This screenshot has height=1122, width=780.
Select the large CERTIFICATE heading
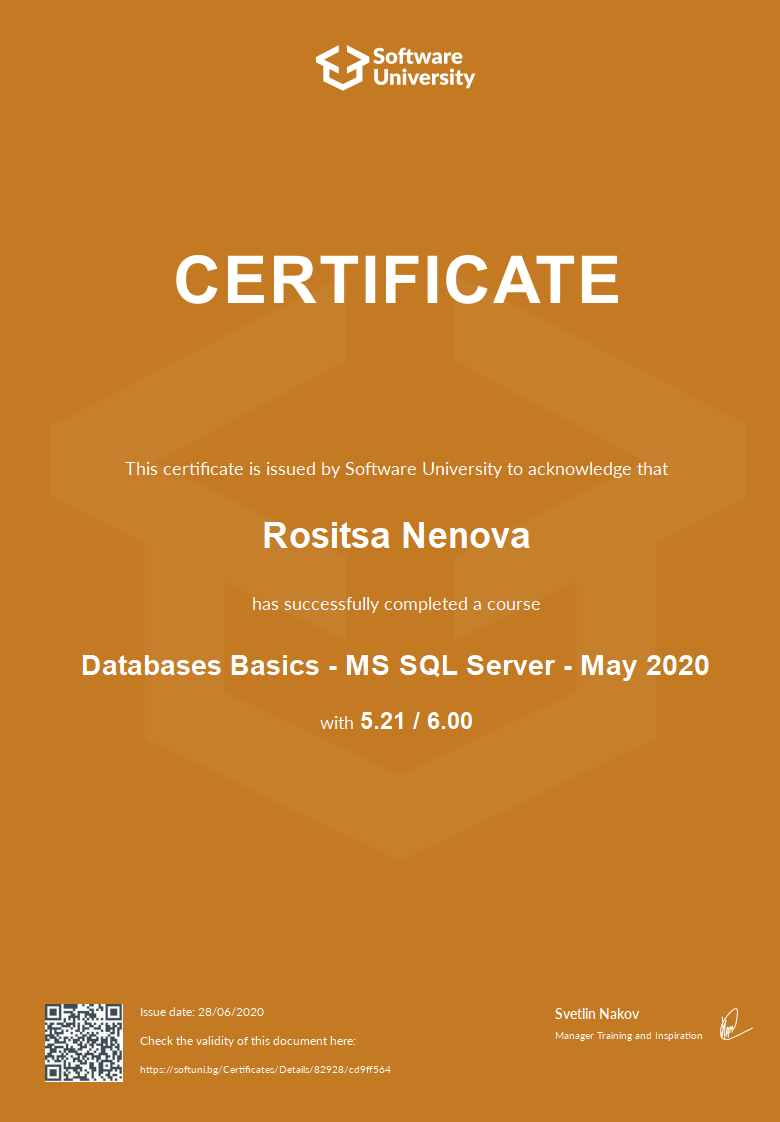click(x=397, y=279)
